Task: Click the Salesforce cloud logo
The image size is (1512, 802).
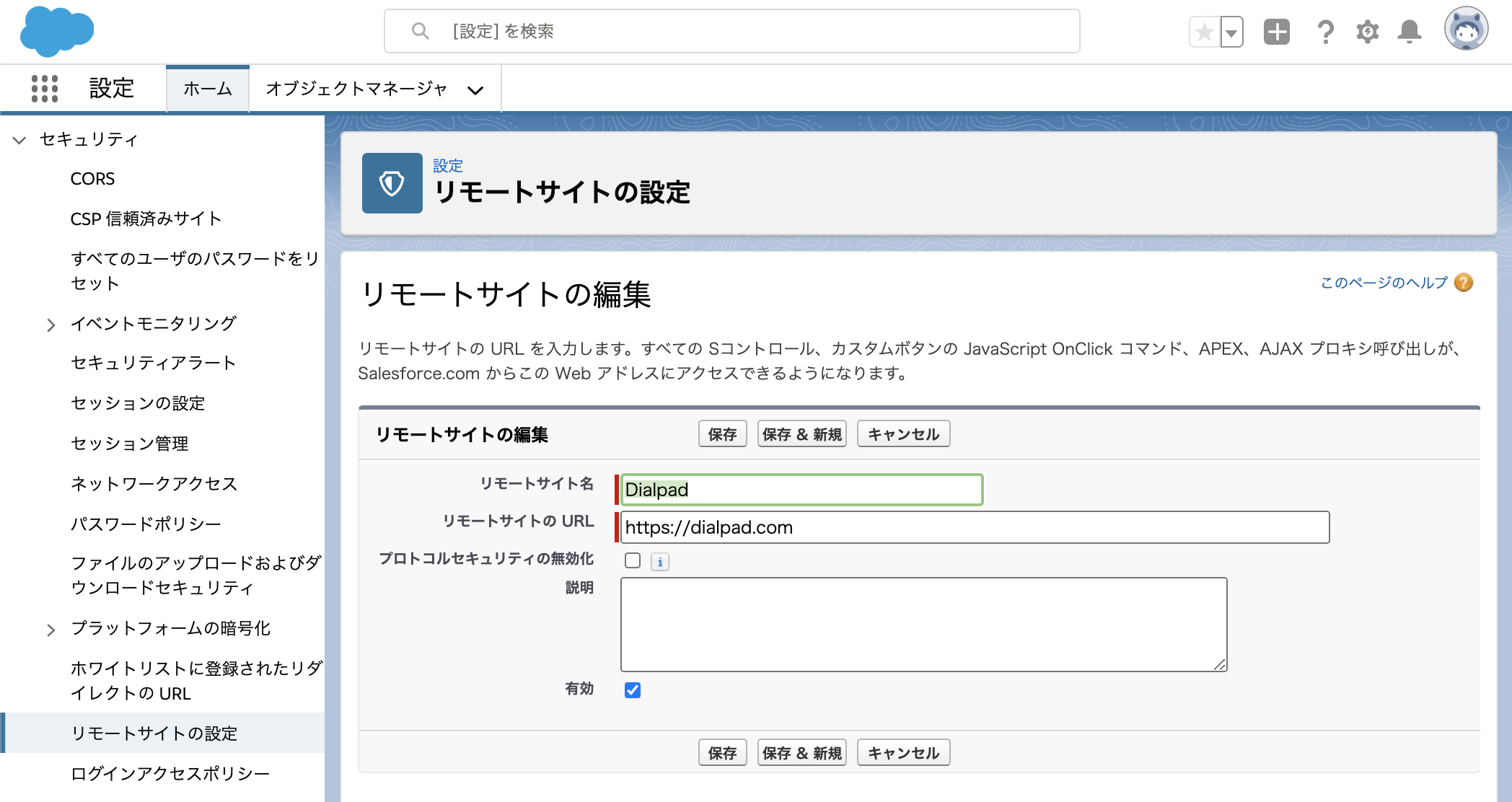Action: 57,32
